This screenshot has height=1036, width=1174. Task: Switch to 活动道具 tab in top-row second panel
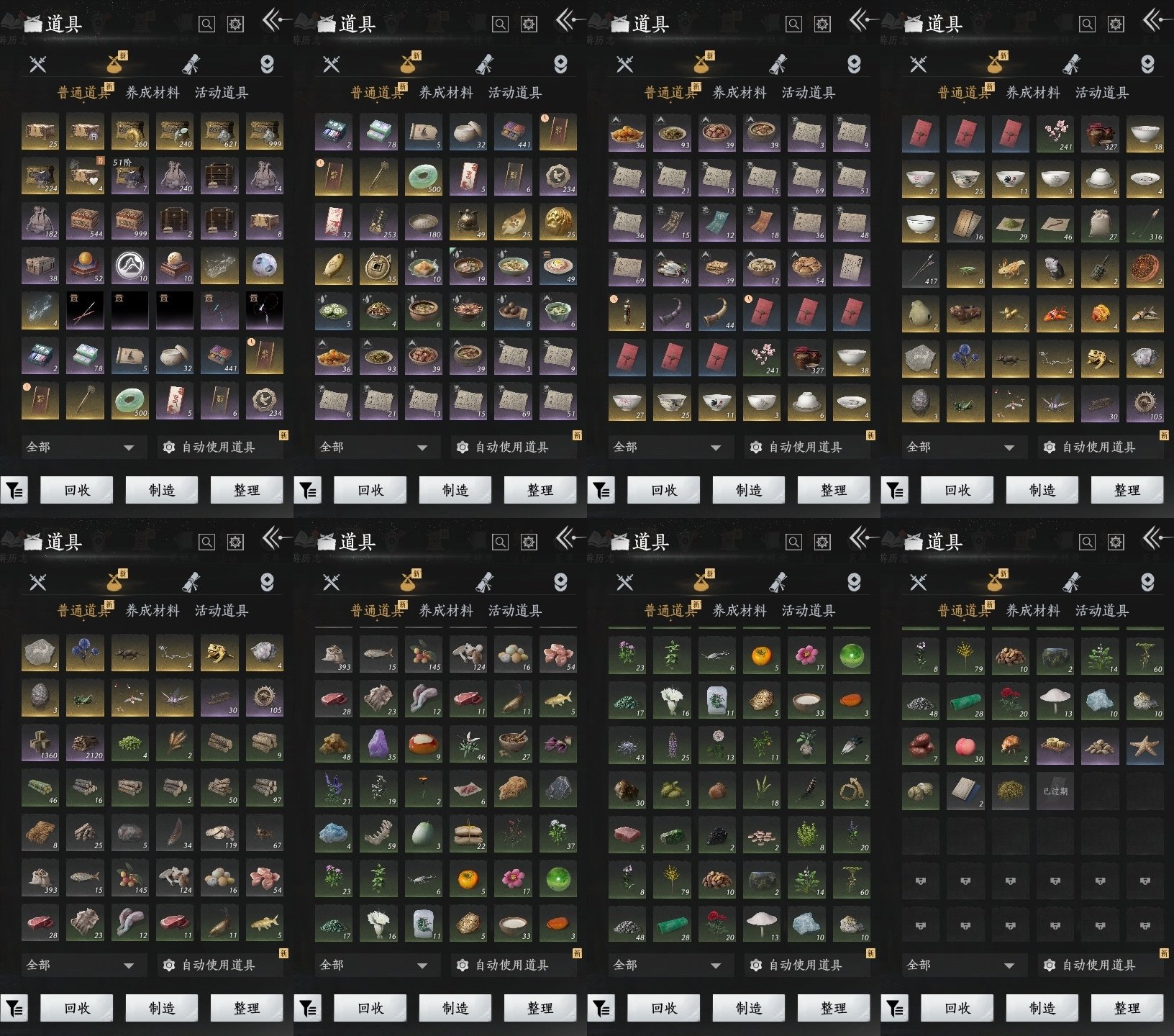point(515,93)
